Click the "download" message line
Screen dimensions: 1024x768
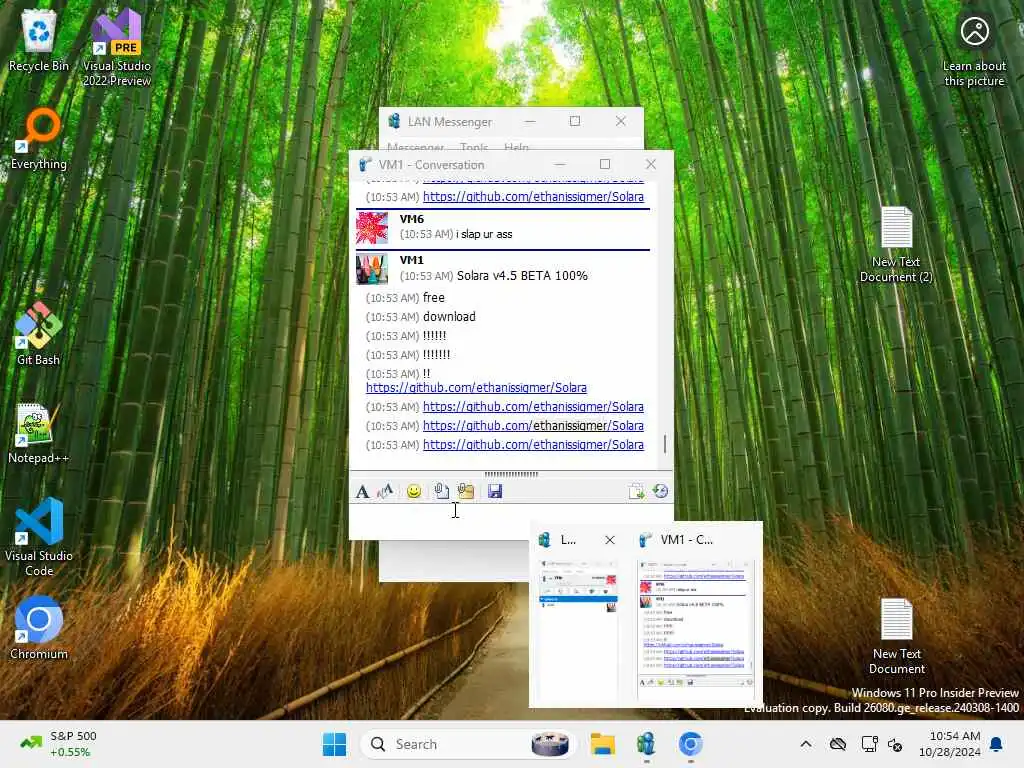[449, 317]
